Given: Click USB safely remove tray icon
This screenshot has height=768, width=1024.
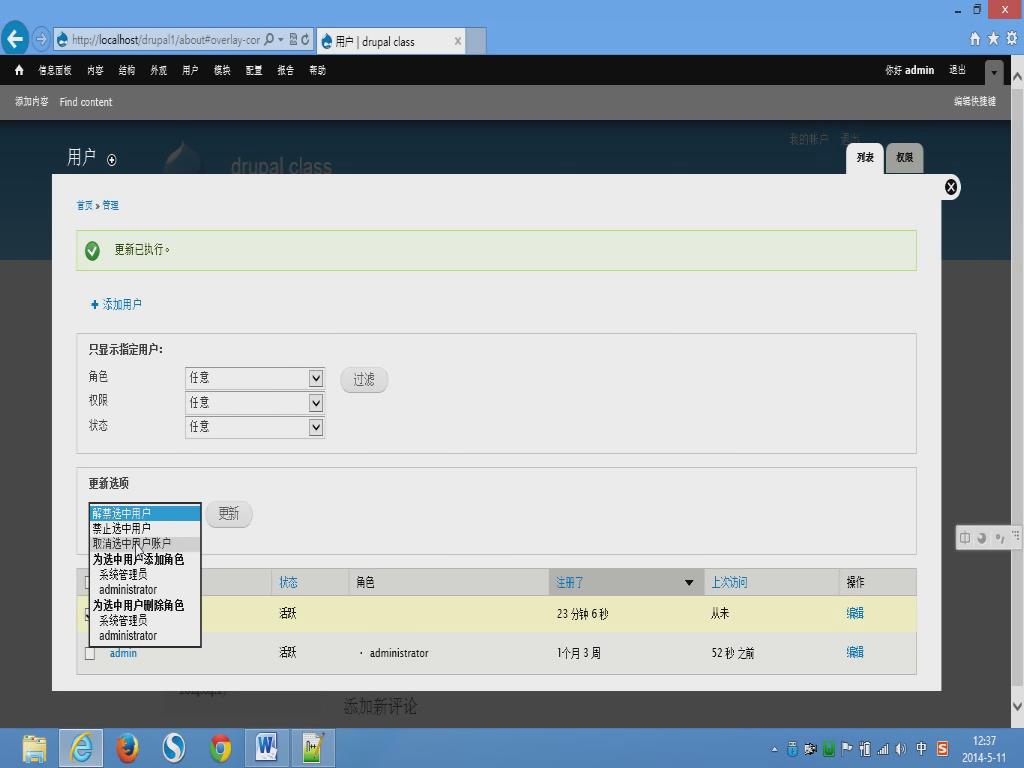Looking at the screenshot, I should (x=792, y=749).
